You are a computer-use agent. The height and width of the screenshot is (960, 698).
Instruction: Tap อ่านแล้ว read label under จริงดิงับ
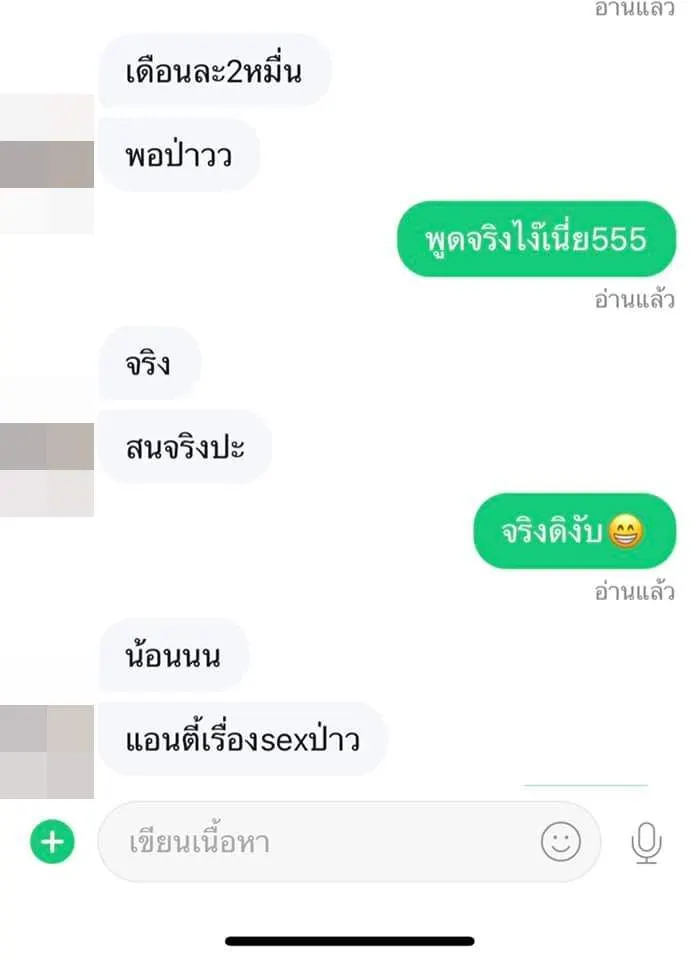pyautogui.click(x=634, y=592)
